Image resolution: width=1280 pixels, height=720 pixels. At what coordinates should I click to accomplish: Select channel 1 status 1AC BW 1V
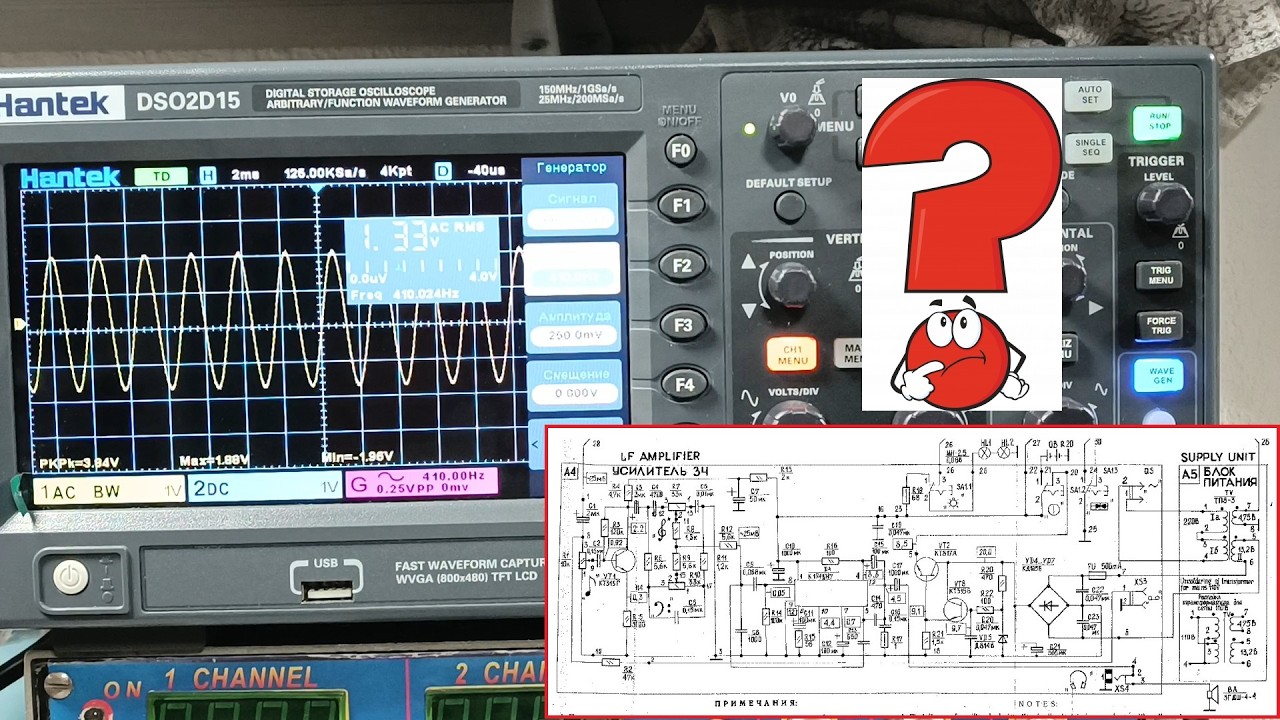point(108,491)
